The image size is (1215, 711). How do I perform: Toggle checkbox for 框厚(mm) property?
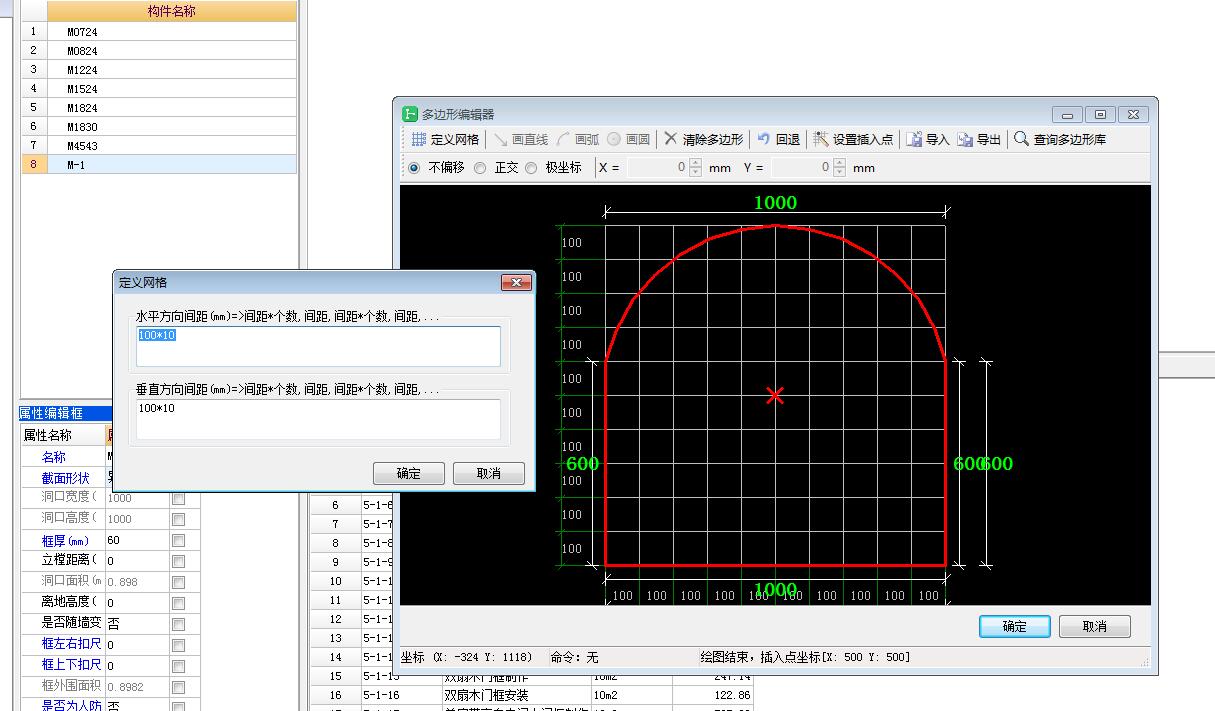tap(178, 540)
